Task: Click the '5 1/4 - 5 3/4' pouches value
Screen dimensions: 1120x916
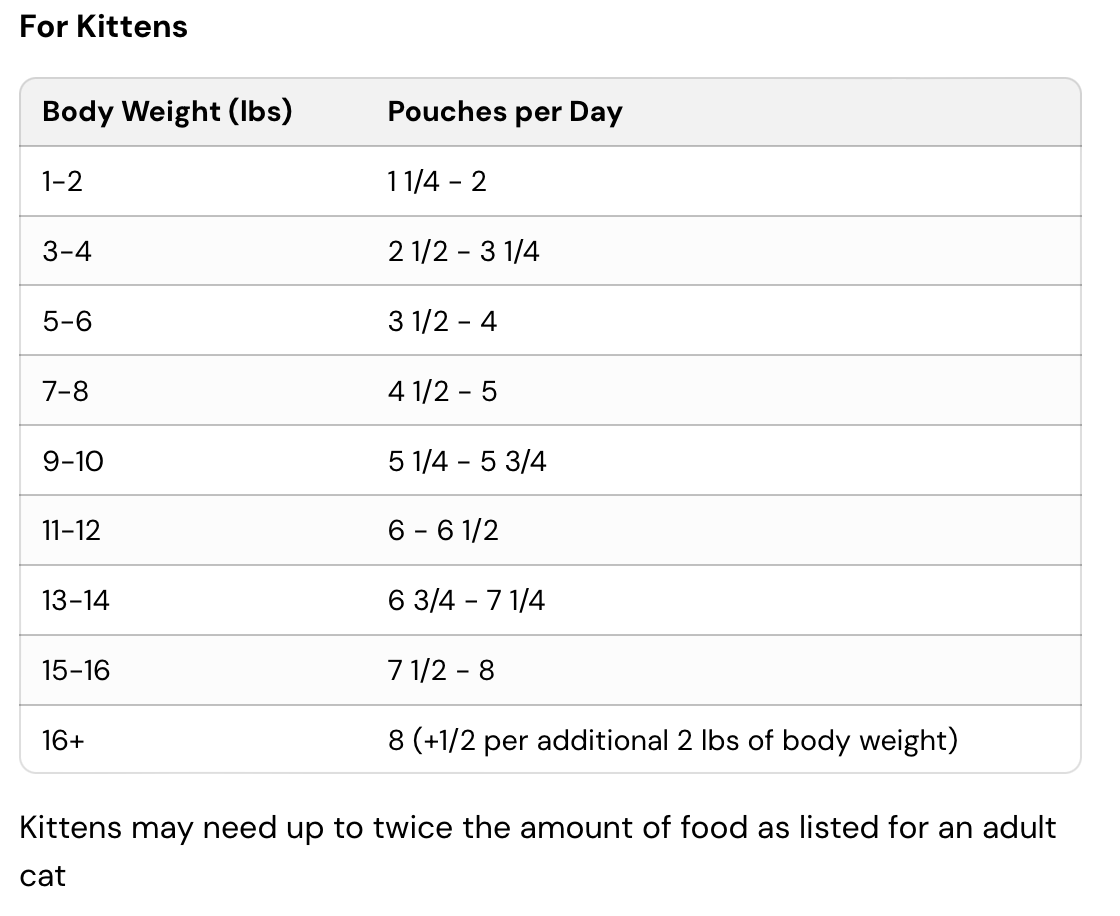Action: 467,461
